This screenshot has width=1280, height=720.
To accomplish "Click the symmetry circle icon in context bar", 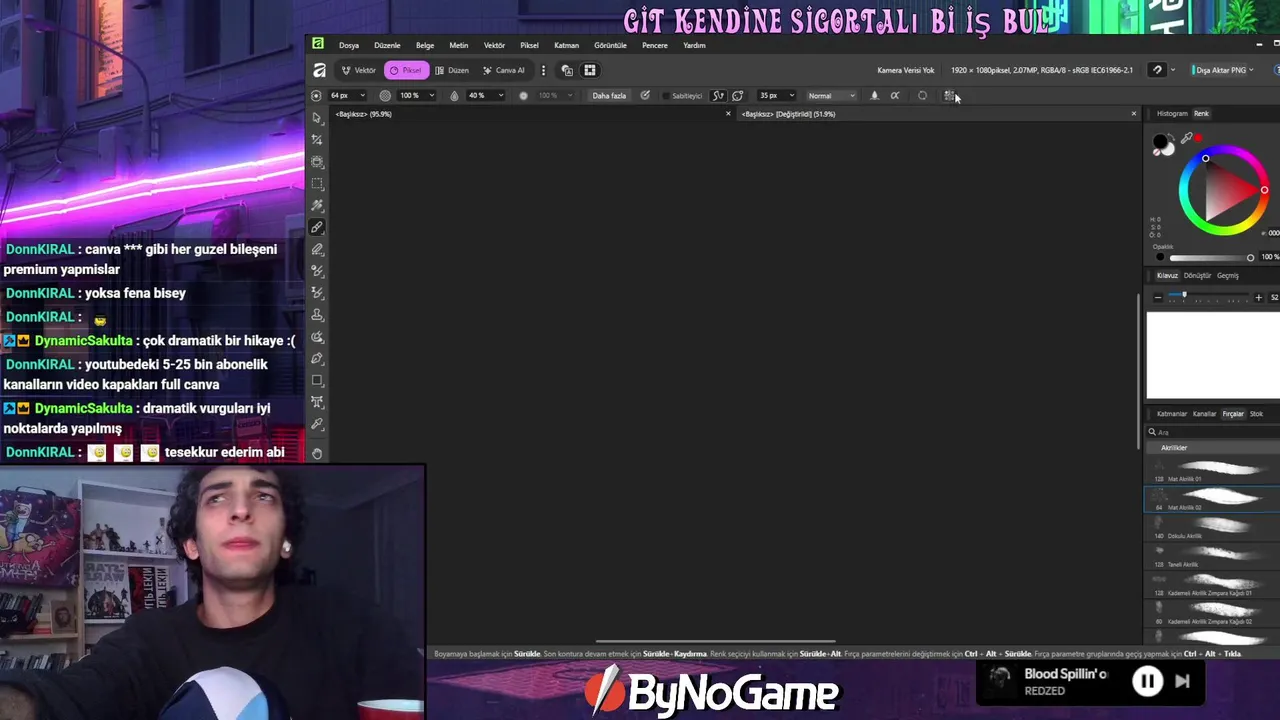I will click(922, 96).
